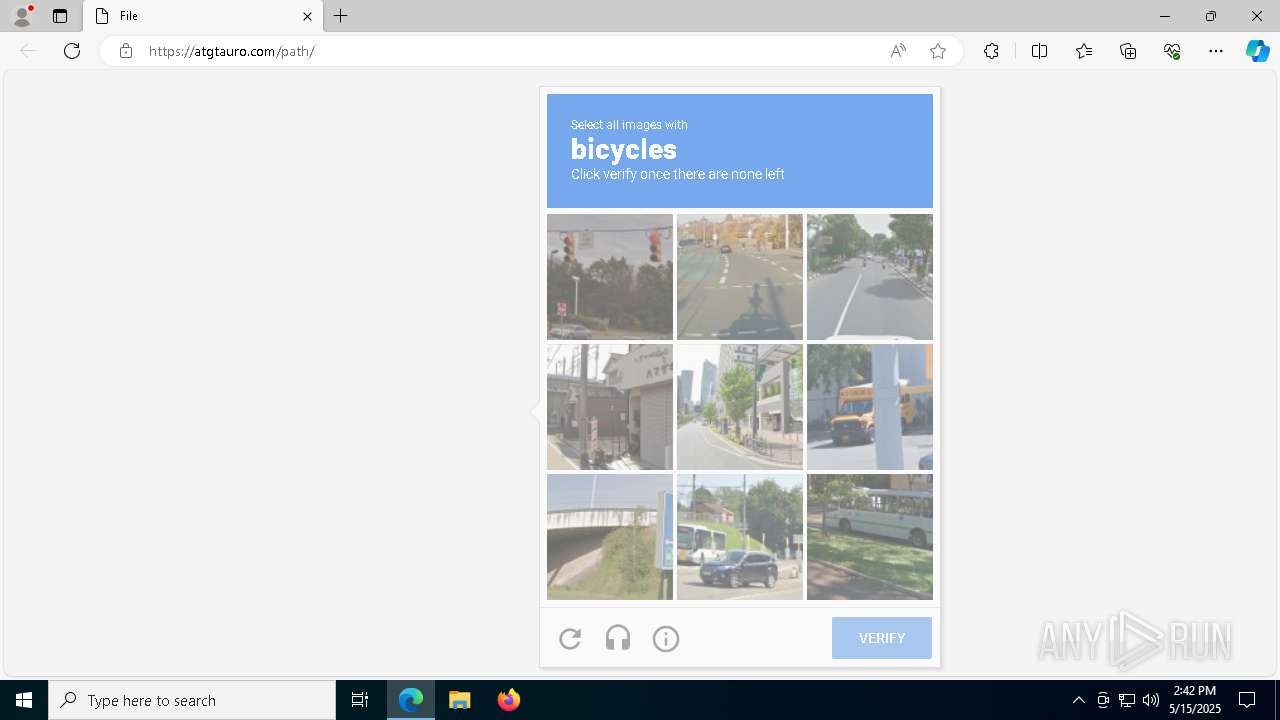Open Collections panel
The image size is (1280, 720).
click(x=1128, y=51)
